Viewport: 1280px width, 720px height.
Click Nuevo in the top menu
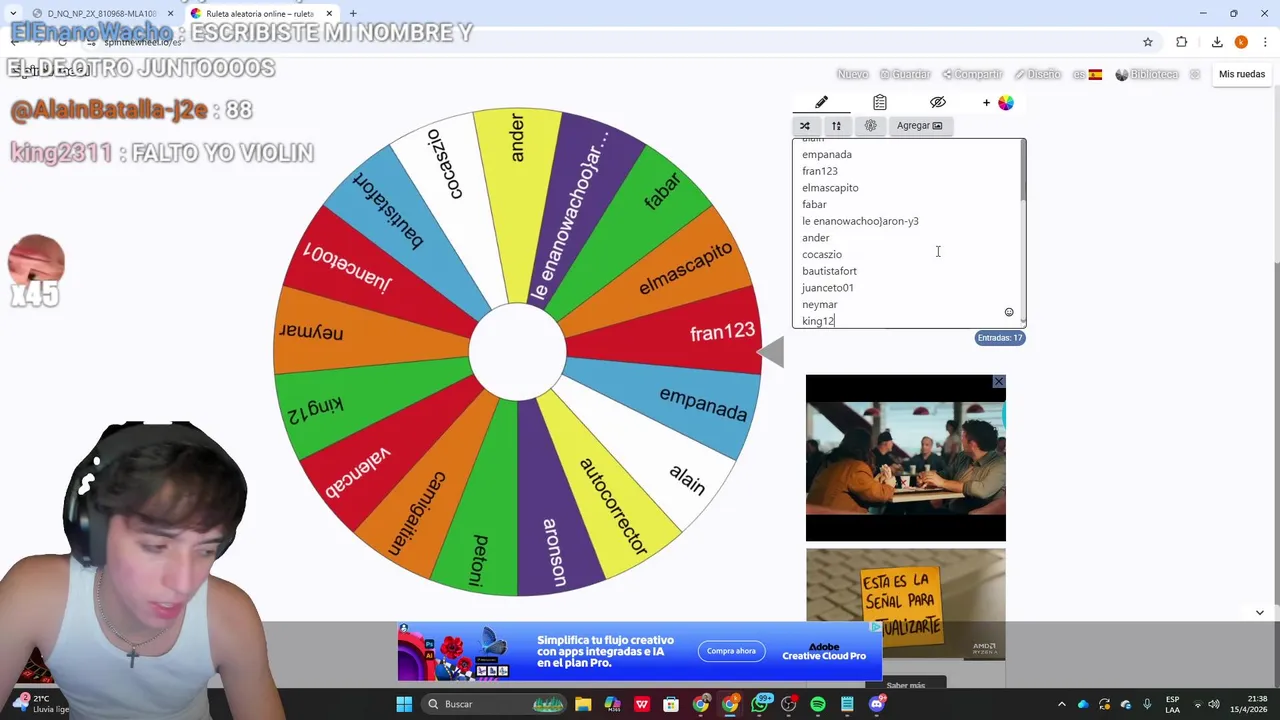852,74
